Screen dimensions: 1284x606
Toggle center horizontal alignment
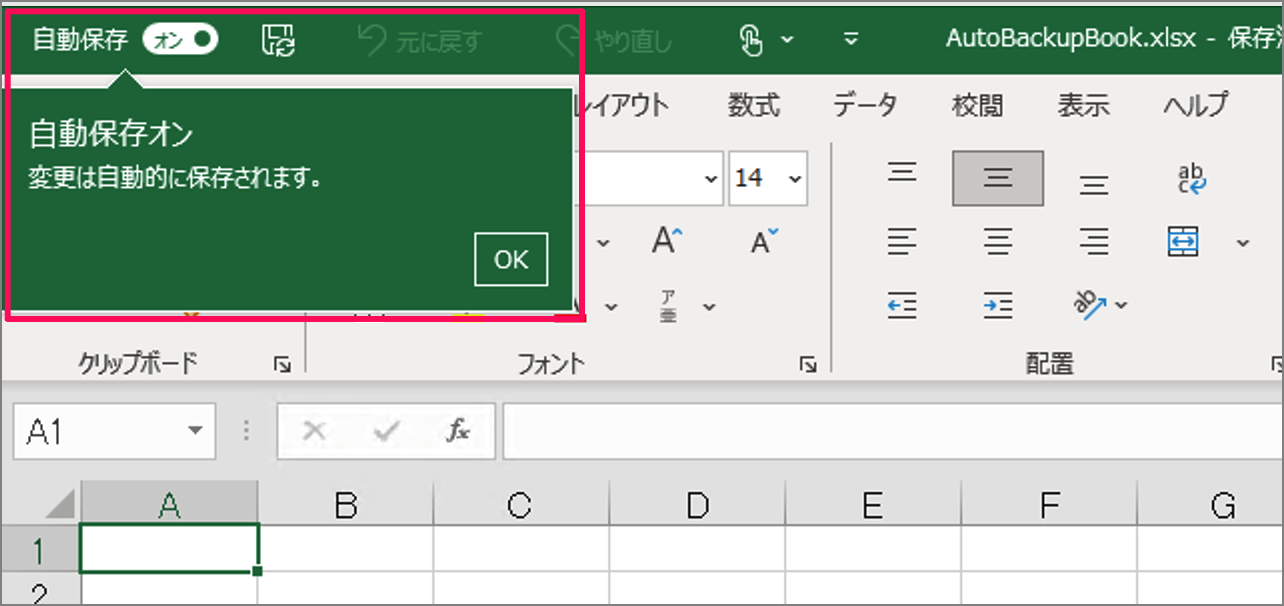pos(998,240)
